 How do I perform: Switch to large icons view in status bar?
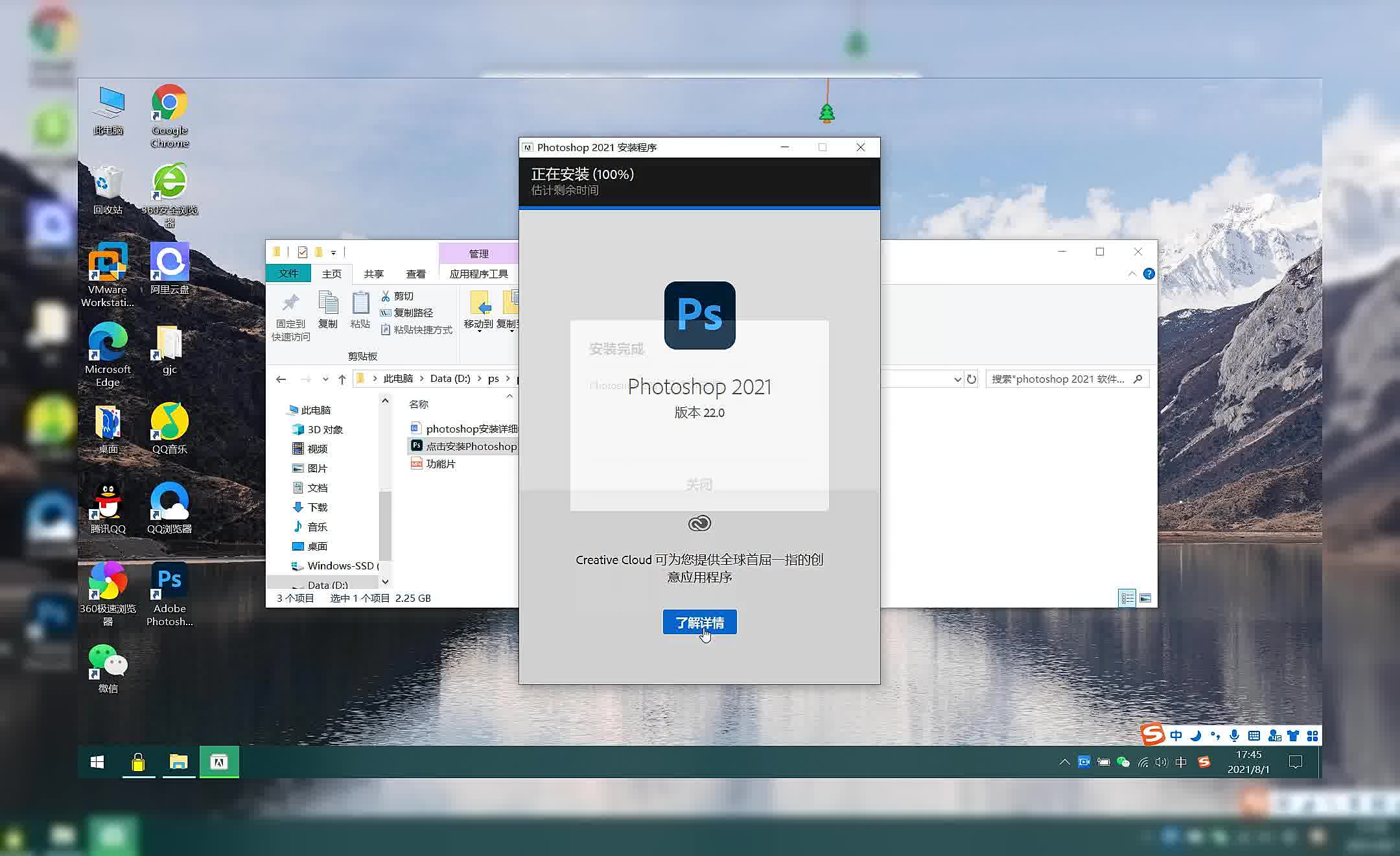pyautogui.click(x=1145, y=598)
